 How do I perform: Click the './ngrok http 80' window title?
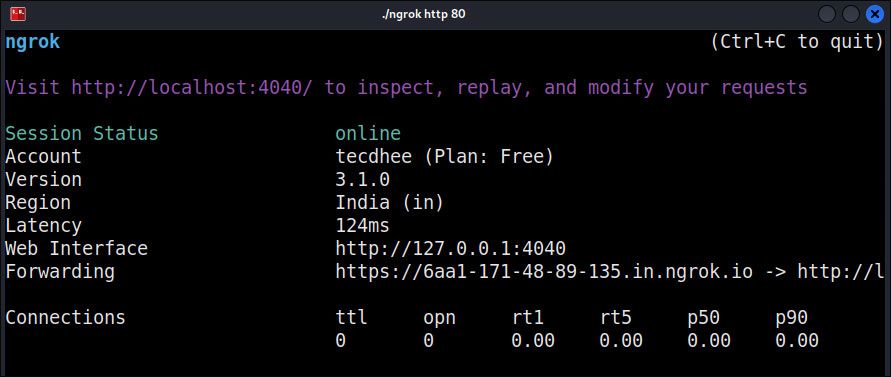tap(423, 14)
